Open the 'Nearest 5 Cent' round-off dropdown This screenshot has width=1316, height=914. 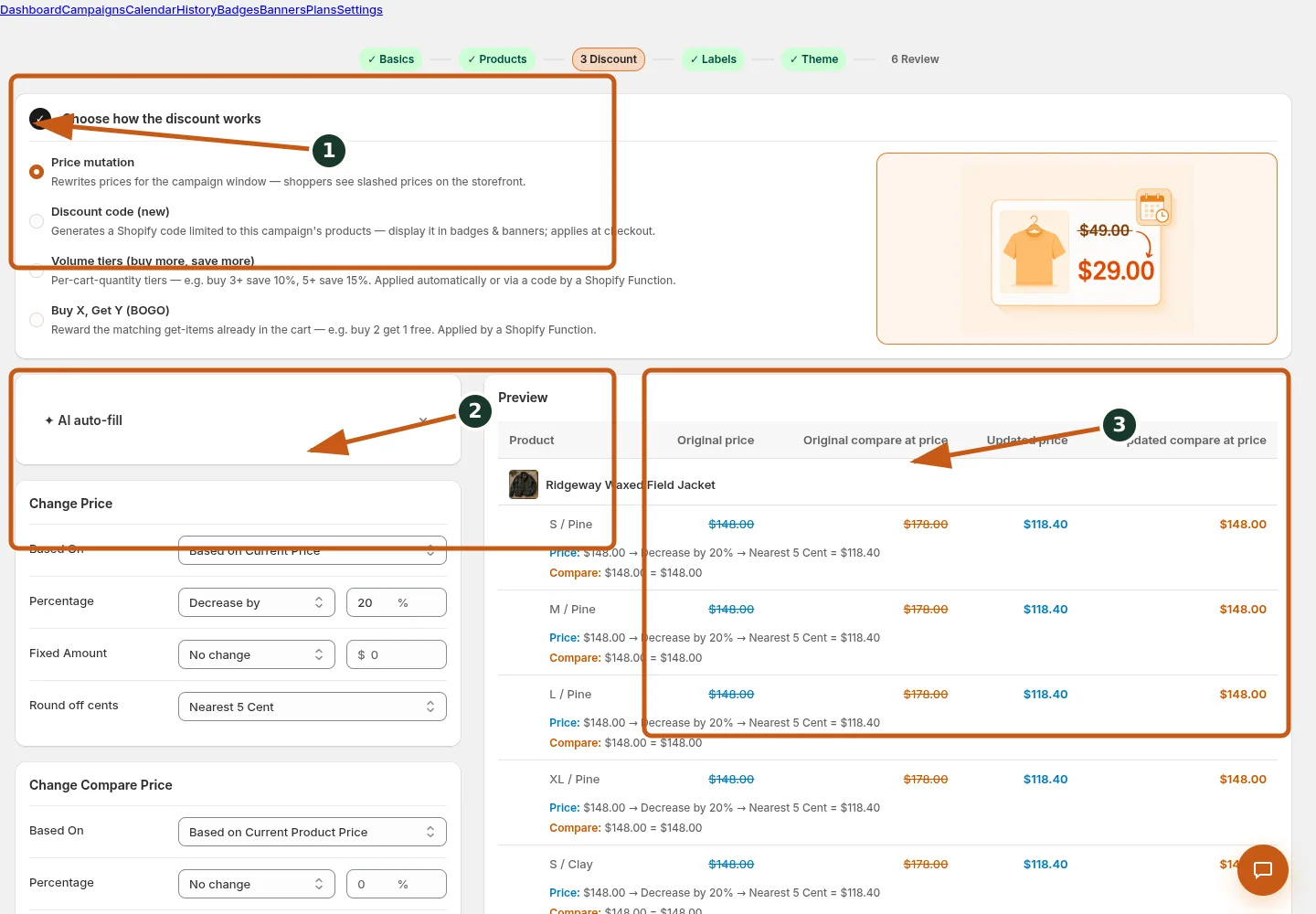tap(313, 707)
